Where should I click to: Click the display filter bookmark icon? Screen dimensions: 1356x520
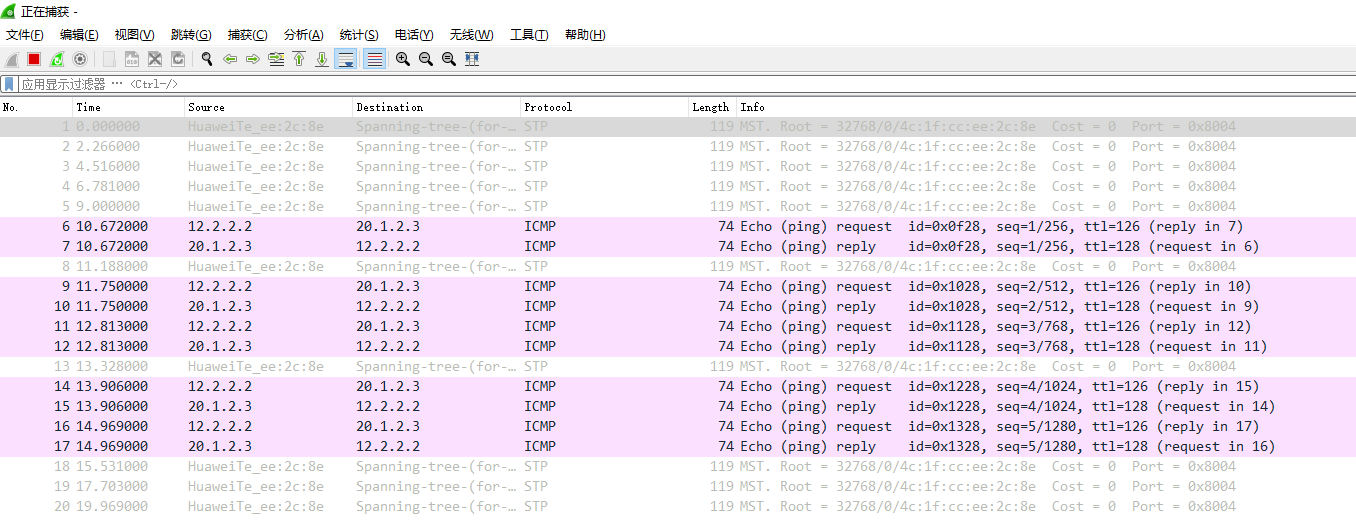point(9,84)
